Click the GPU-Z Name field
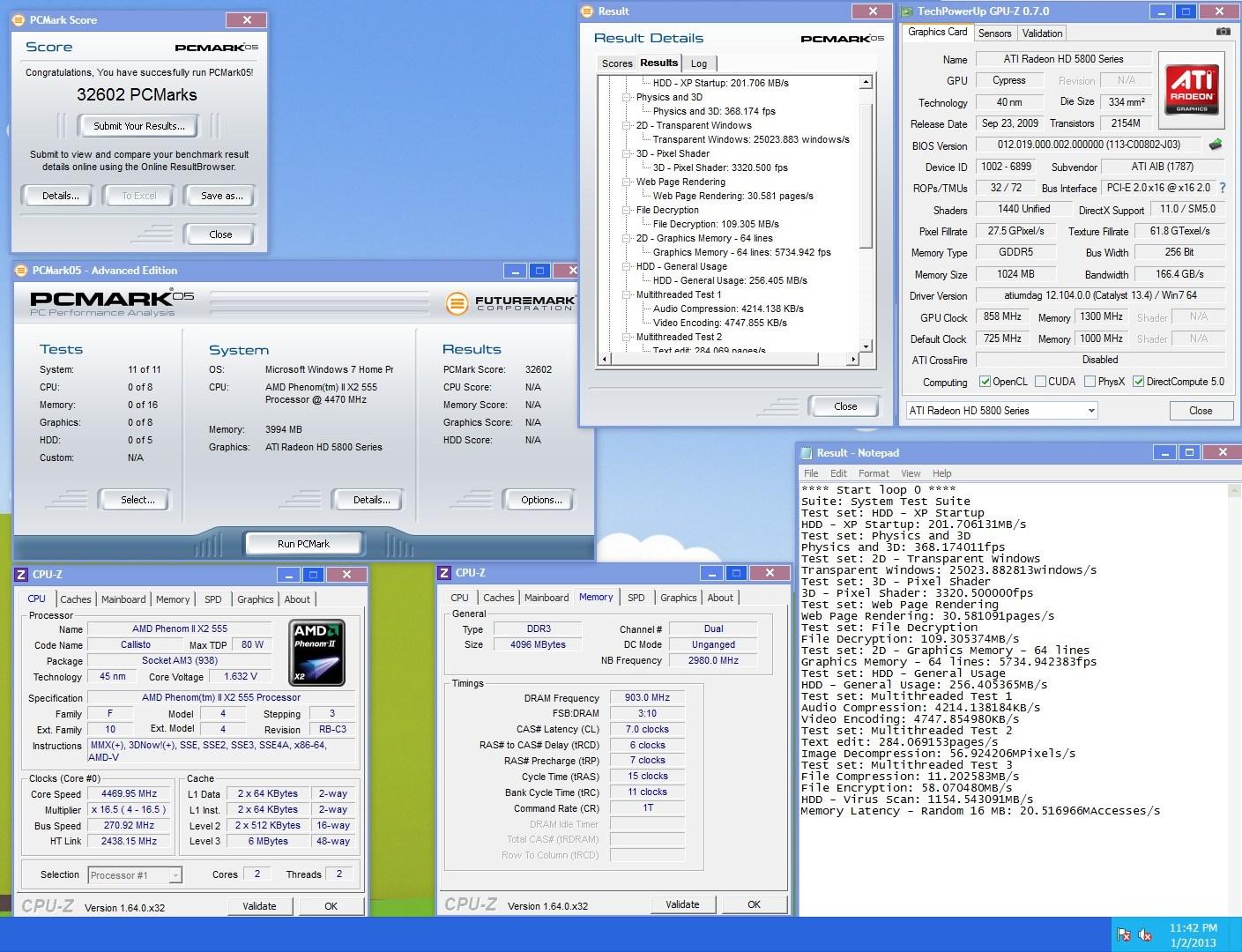The width and height of the screenshot is (1242, 952). [1063, 59]
